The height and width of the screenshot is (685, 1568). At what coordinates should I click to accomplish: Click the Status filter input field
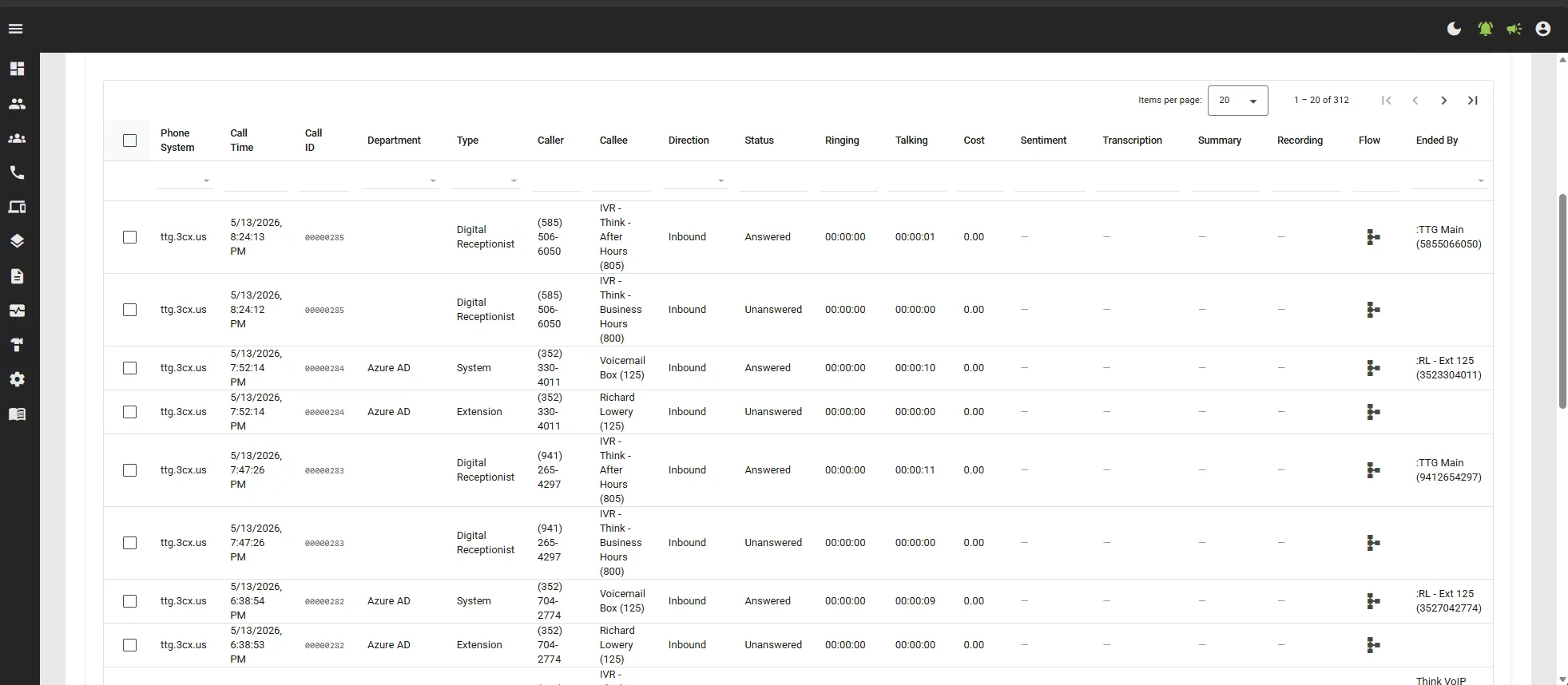click(773, 181)
